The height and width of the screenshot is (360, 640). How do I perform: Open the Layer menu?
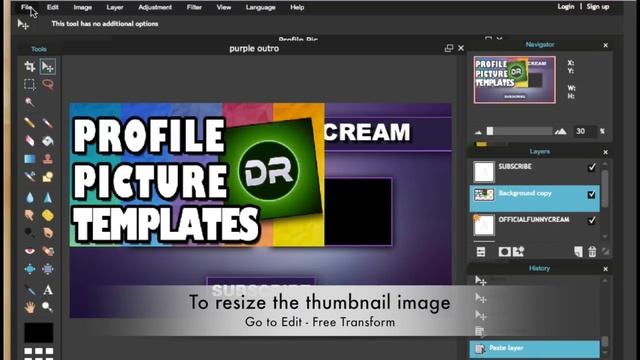pos(115,7)
